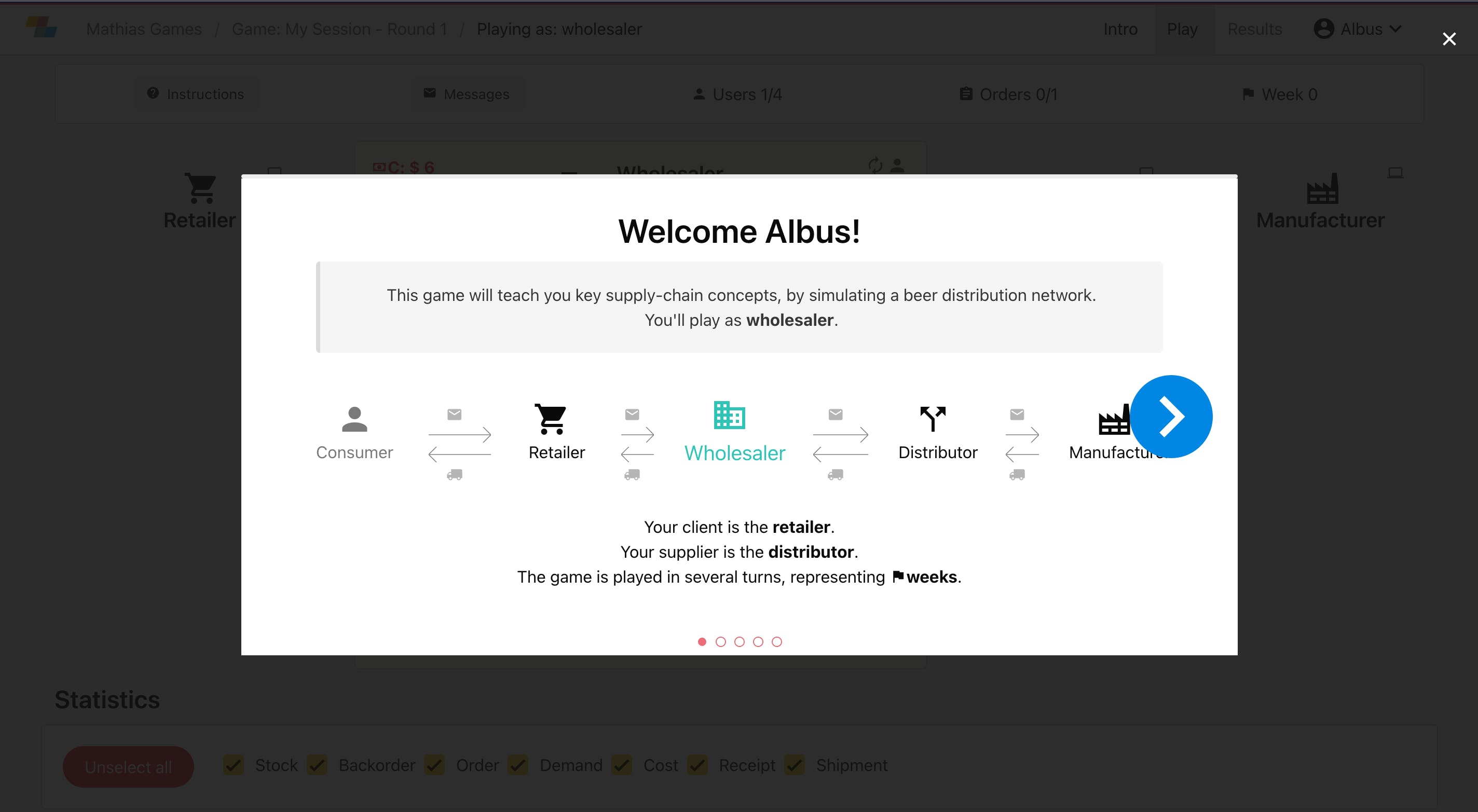Open the Intro tab
The height and width of the screenshot is (812, 1478).
pyautogui.click(x=1120, y=29)
